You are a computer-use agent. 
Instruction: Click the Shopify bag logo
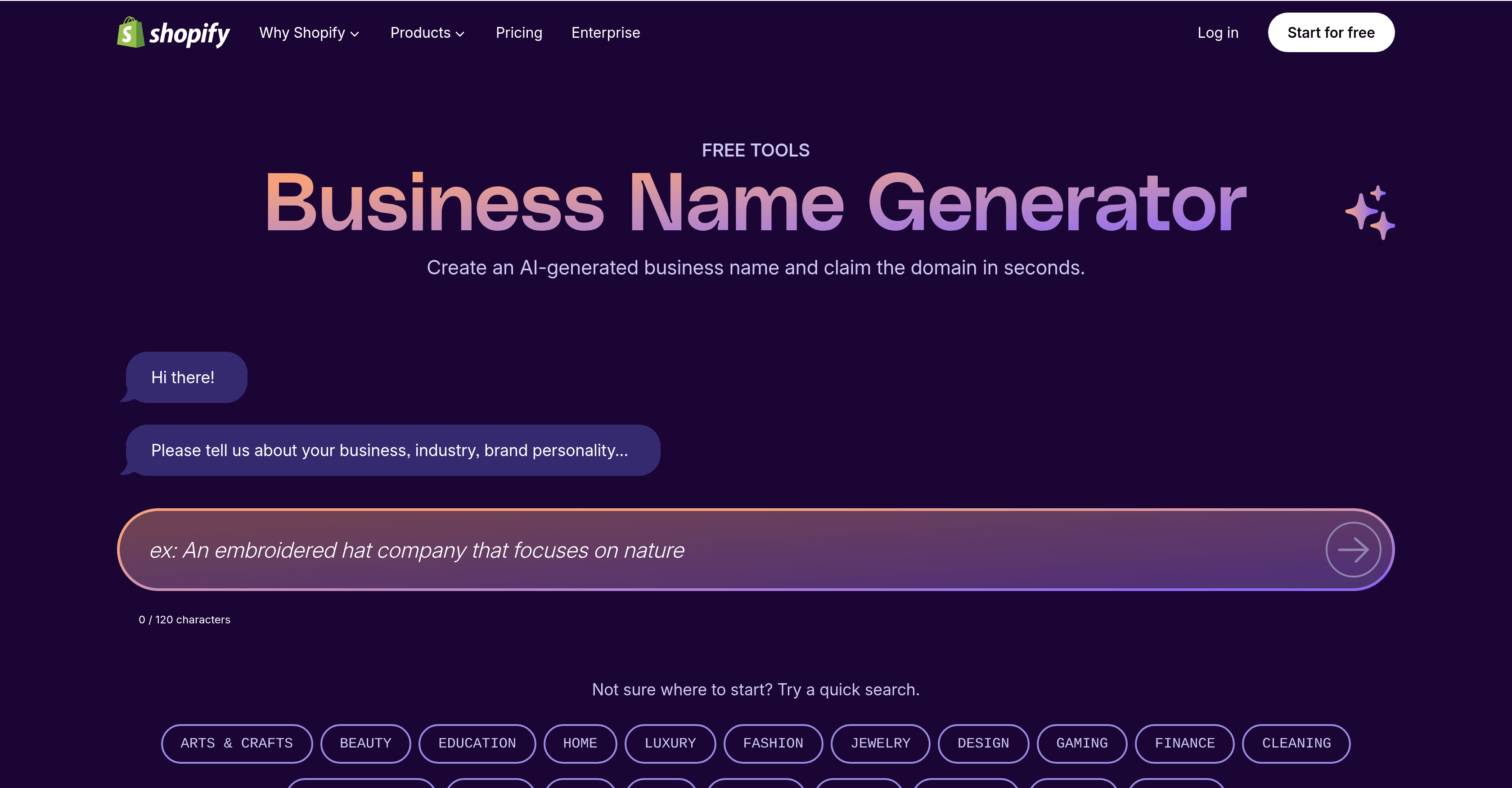pos(173,33)
